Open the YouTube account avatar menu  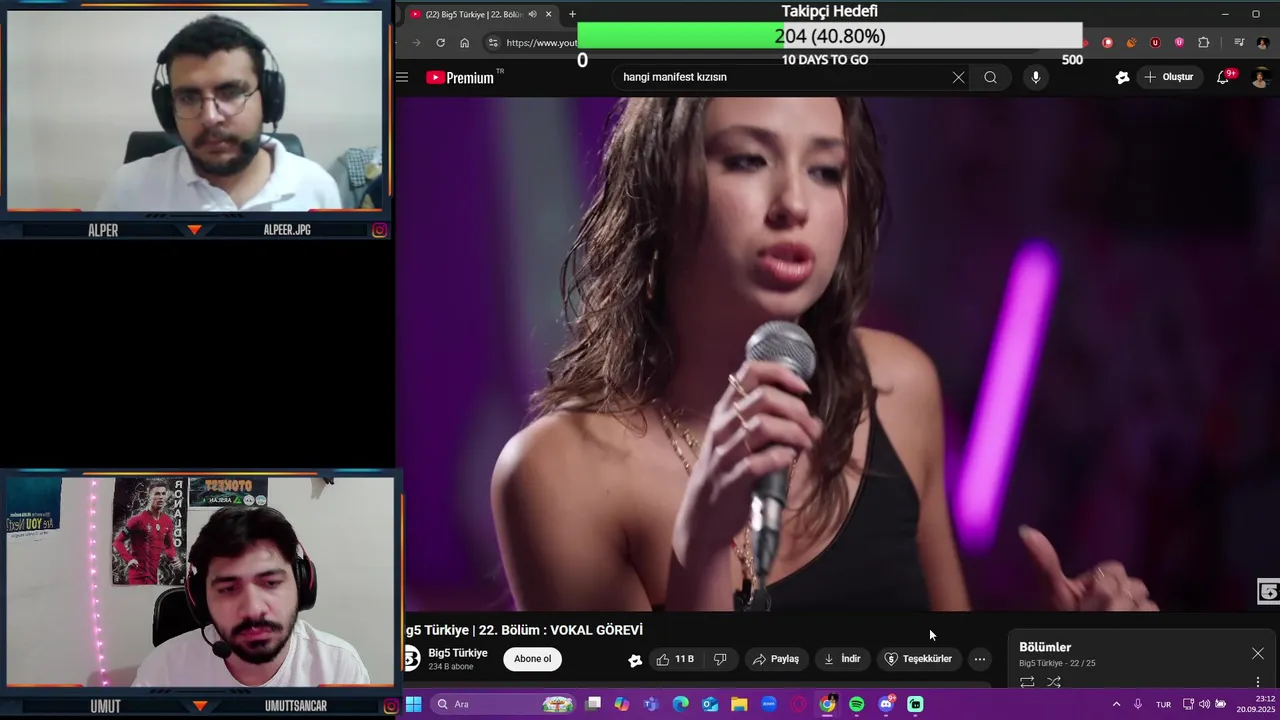(1262, 77)
